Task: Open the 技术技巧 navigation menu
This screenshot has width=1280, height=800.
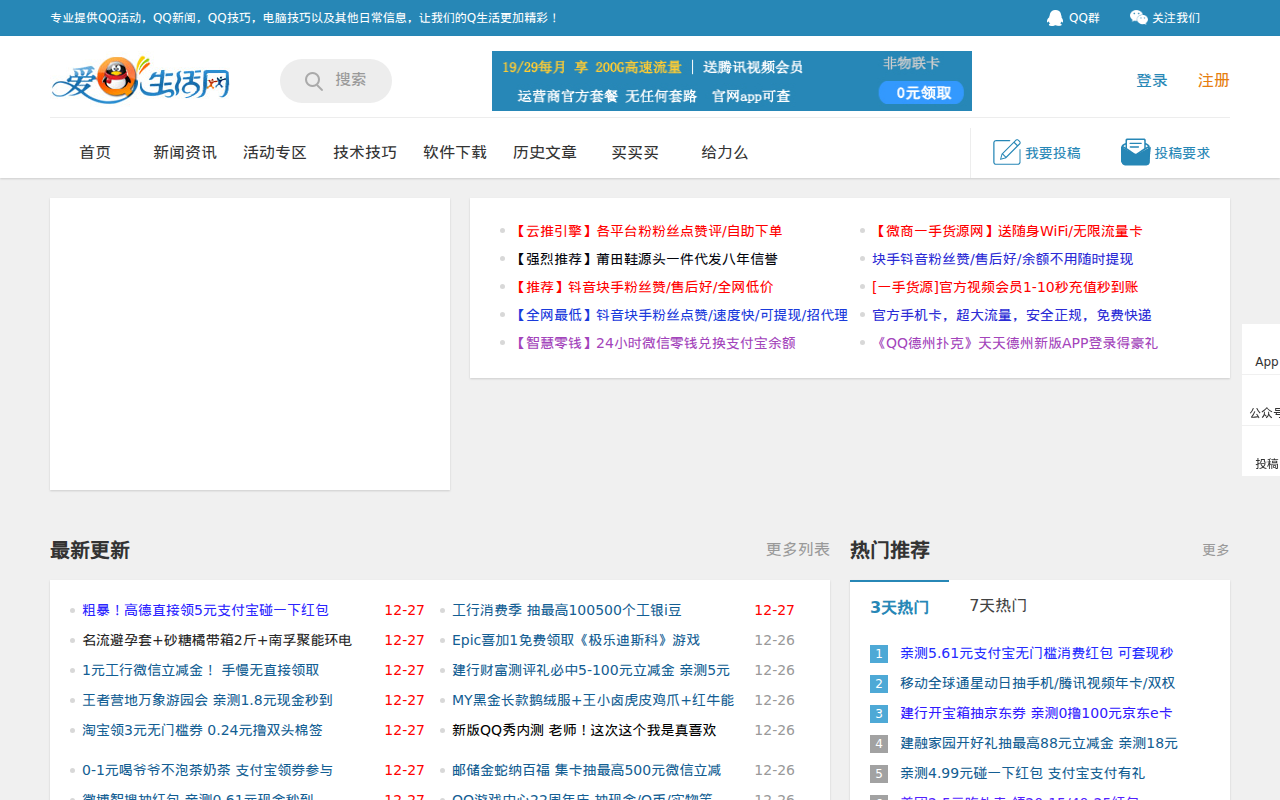Action: 364,152
